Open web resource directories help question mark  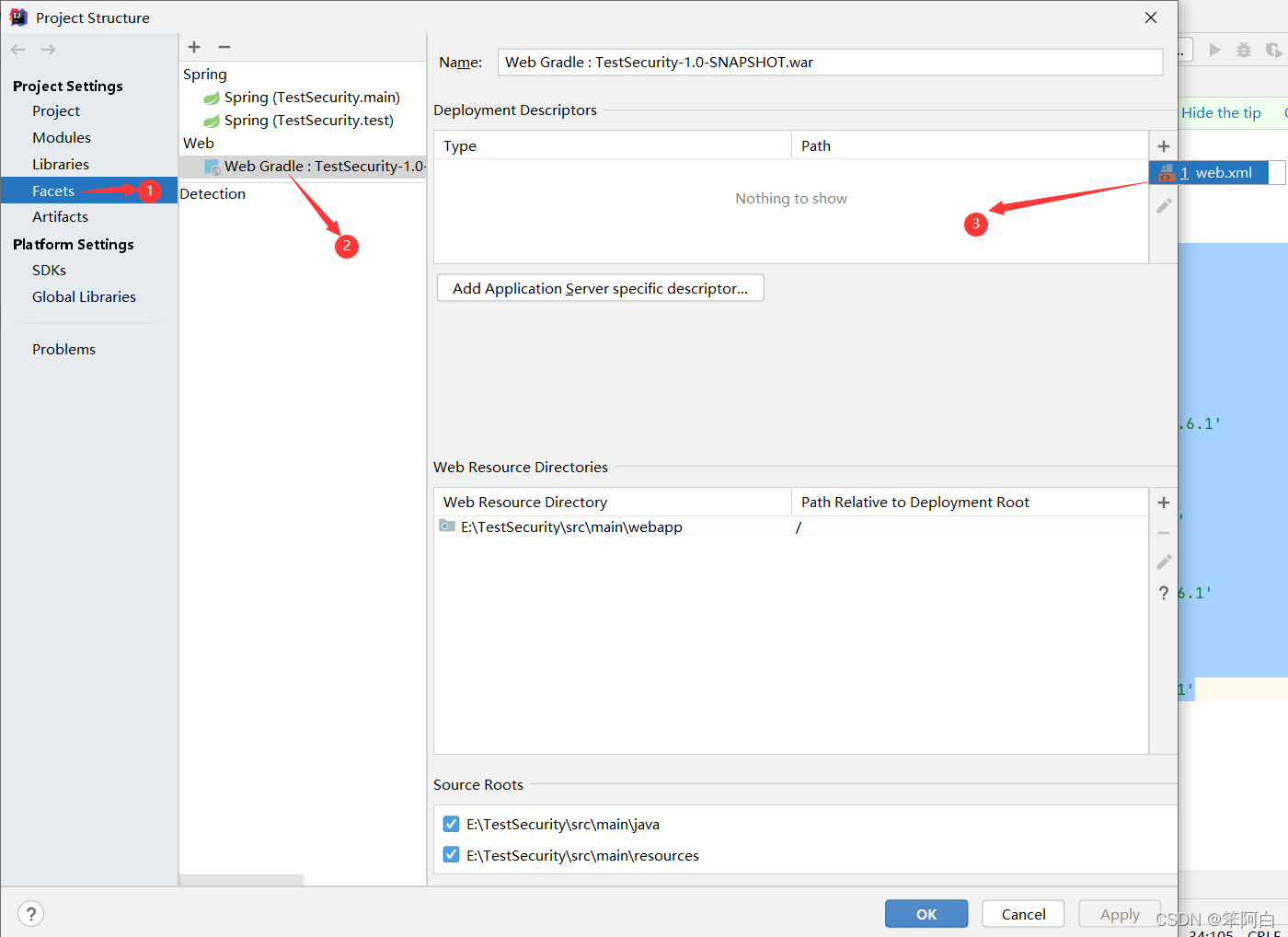(x=1164, y=593)
